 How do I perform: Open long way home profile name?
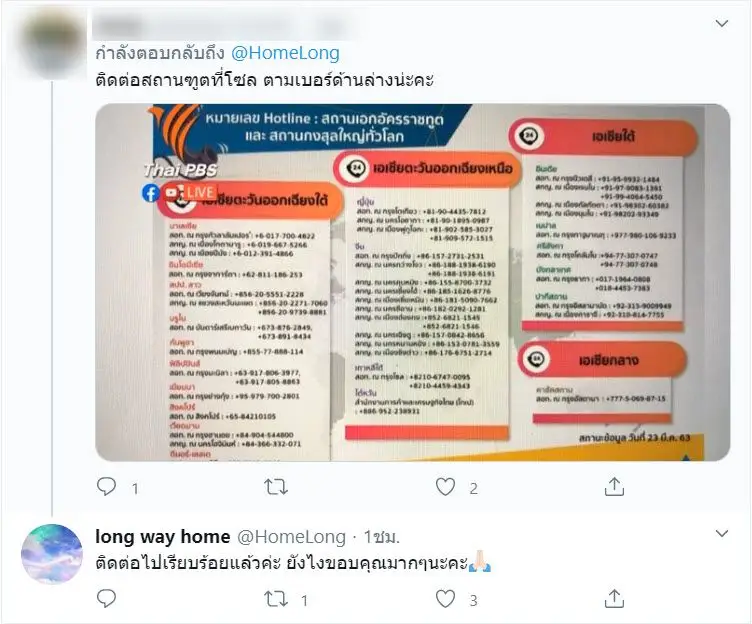pos(163,536)
